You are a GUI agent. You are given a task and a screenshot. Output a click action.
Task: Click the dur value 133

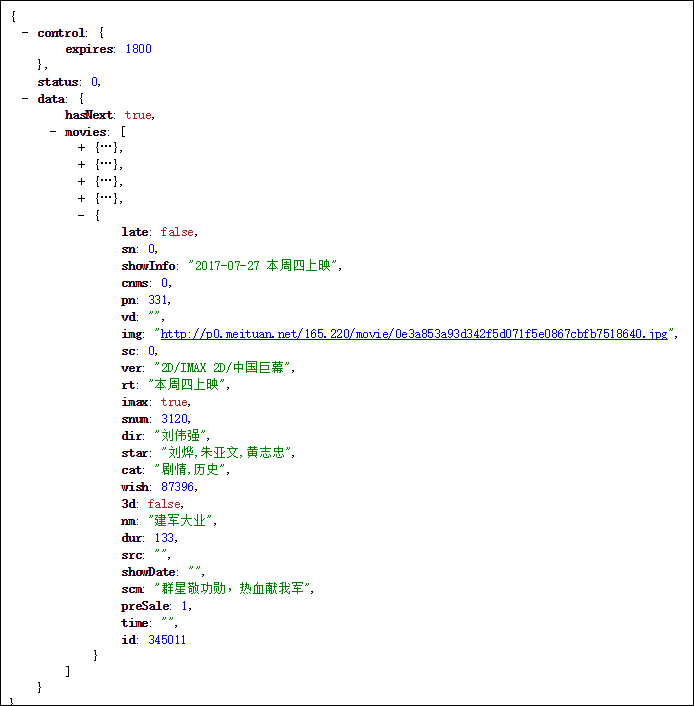tap(164, 538)
